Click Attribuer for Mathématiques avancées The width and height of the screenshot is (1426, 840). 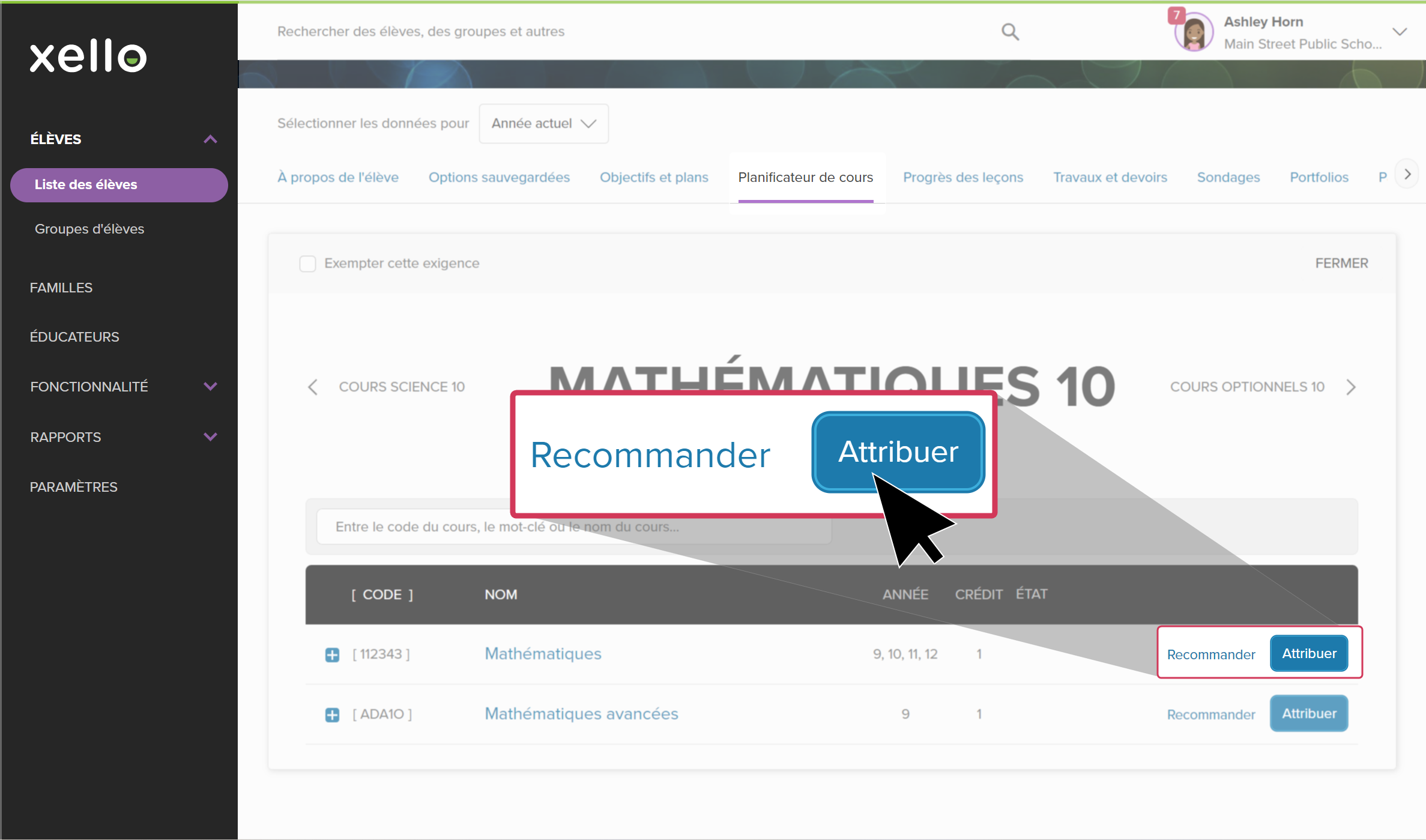click(x=1309, y=714)
